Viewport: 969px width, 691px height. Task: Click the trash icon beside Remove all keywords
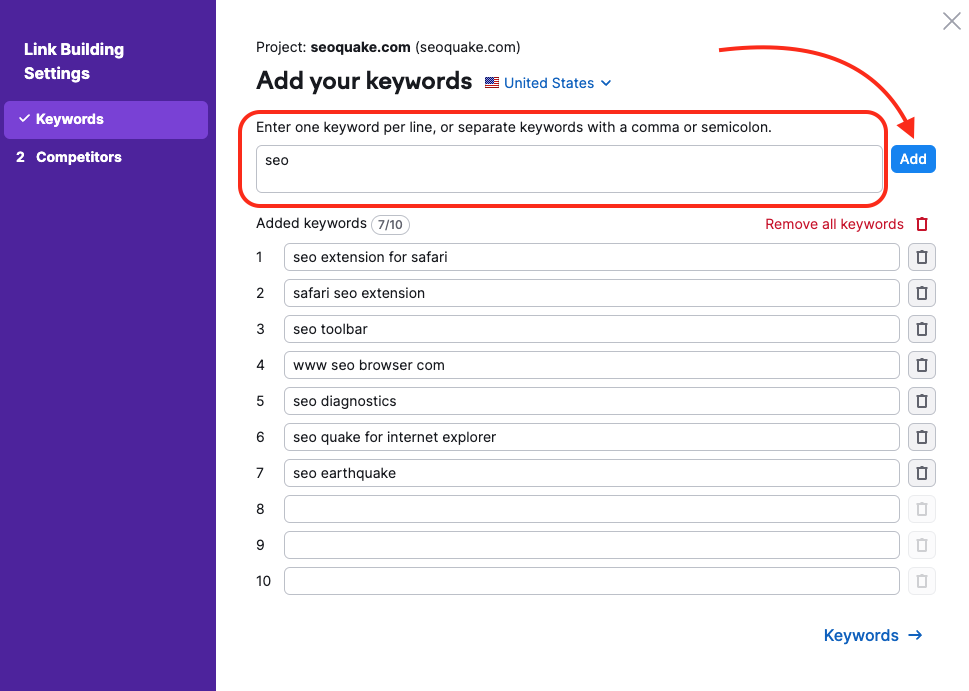(x=921, y=224)
